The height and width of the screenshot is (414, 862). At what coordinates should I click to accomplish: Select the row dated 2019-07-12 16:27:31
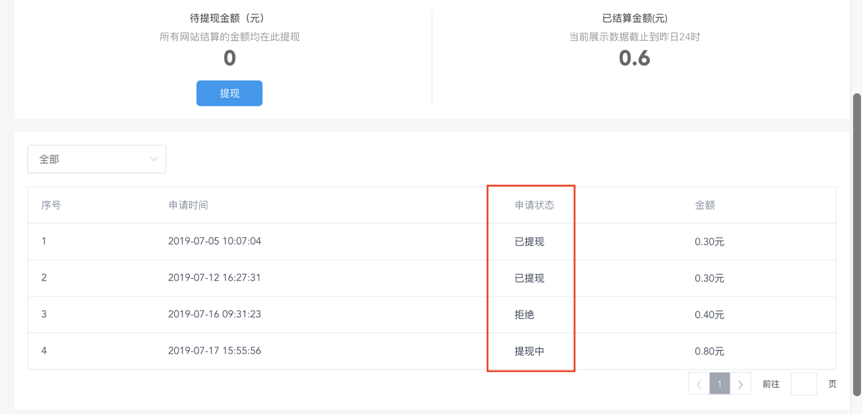[x=214, y=278]
